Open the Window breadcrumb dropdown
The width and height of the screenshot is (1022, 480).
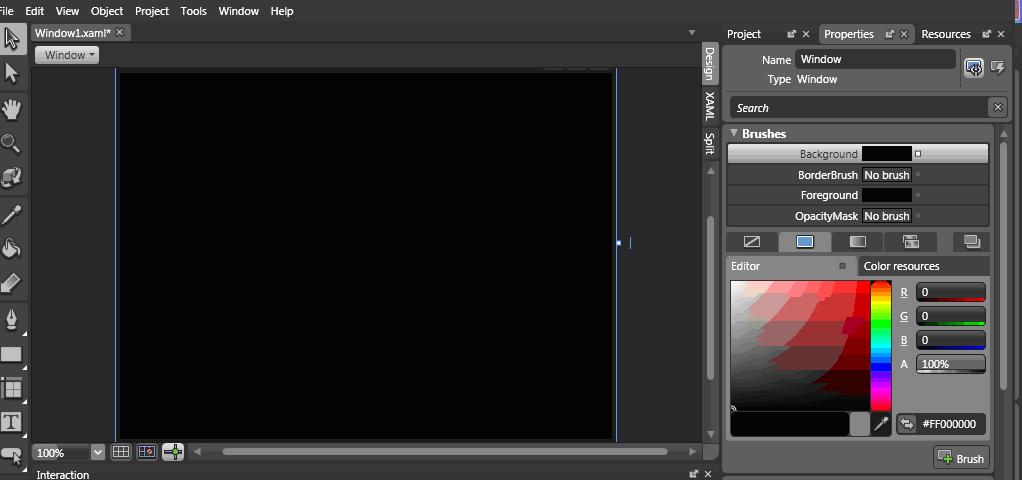coord(66,55)
